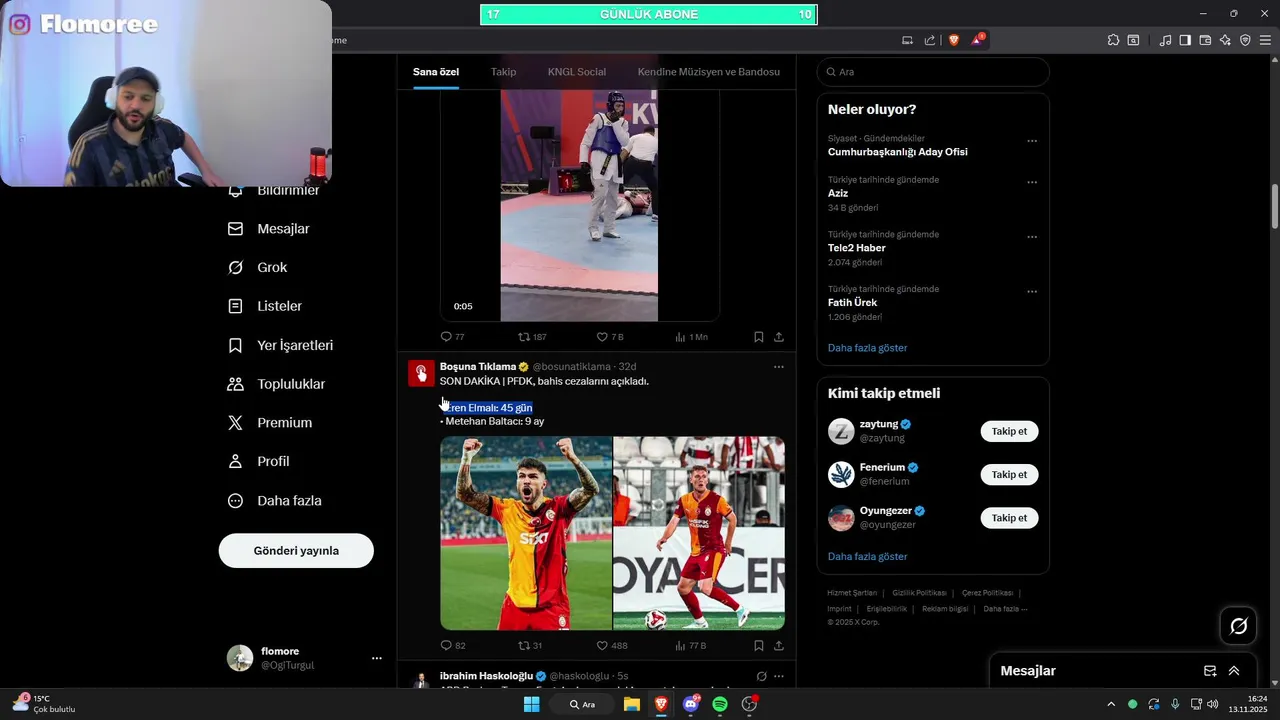1280x720 pixels.
Task: Click Boşuna Tıklama profile avatar
Action: coord(421,373)
